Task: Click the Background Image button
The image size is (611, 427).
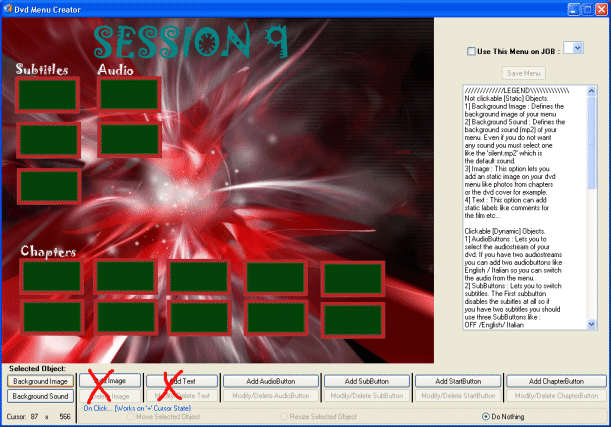Action: [x=40, y=381]
